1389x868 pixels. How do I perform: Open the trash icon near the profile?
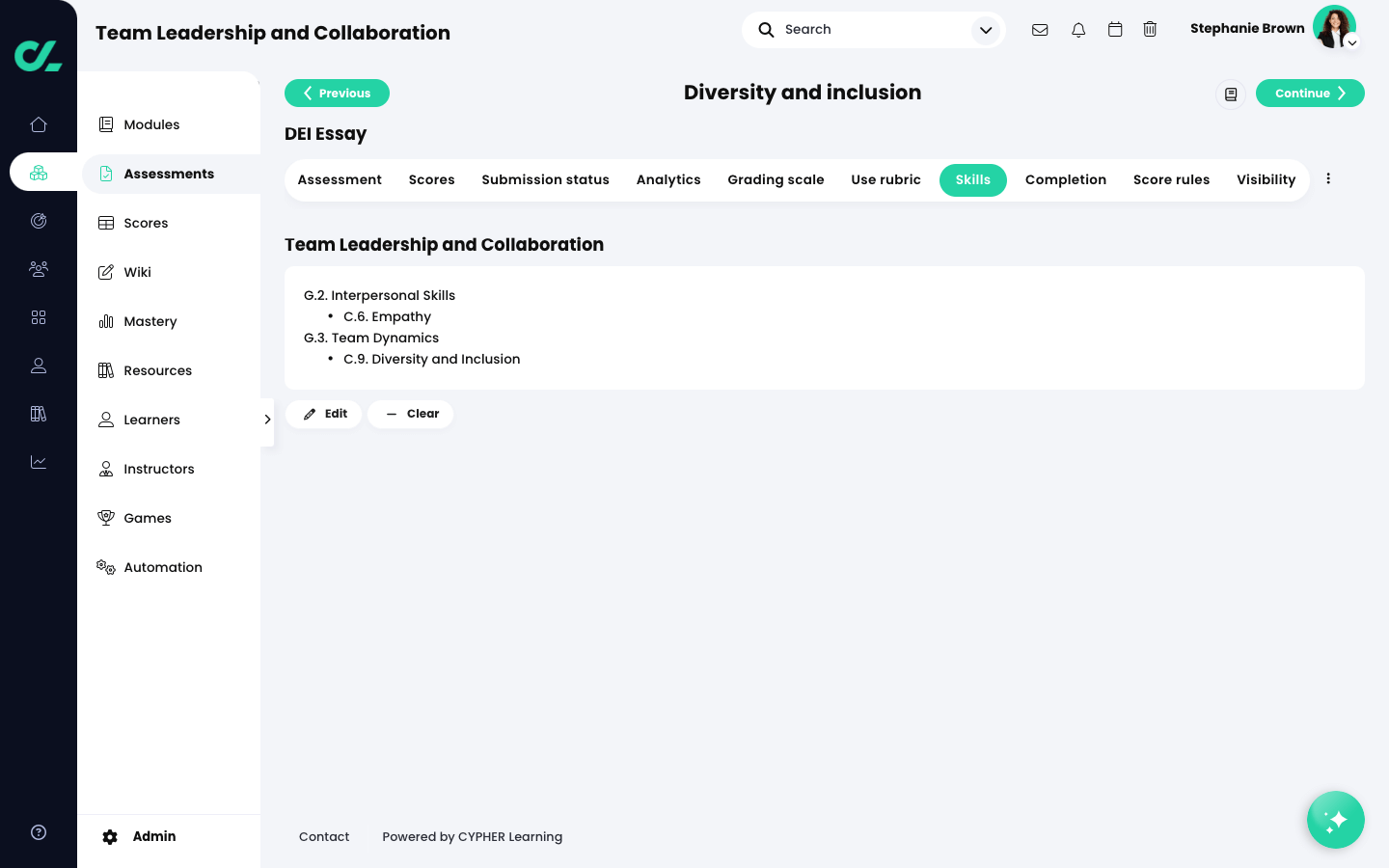pos(1150,29)
